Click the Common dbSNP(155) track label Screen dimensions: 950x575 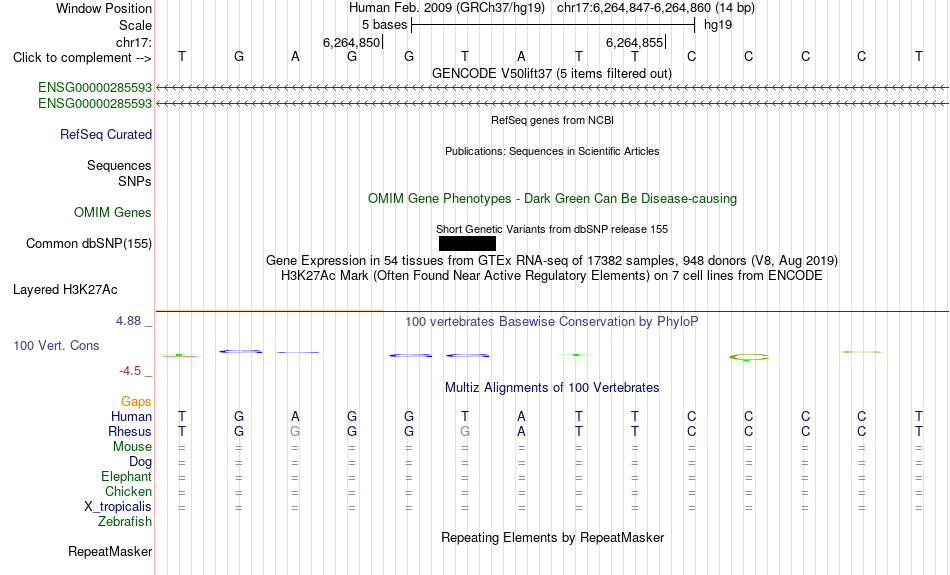click(88, 244)
